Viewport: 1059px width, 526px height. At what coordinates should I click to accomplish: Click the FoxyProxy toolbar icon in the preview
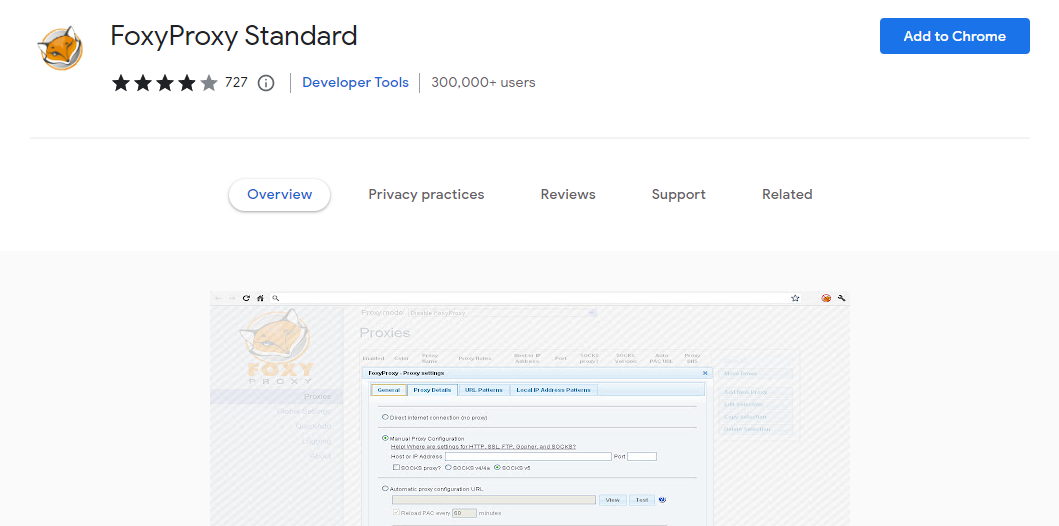[826, 298]
